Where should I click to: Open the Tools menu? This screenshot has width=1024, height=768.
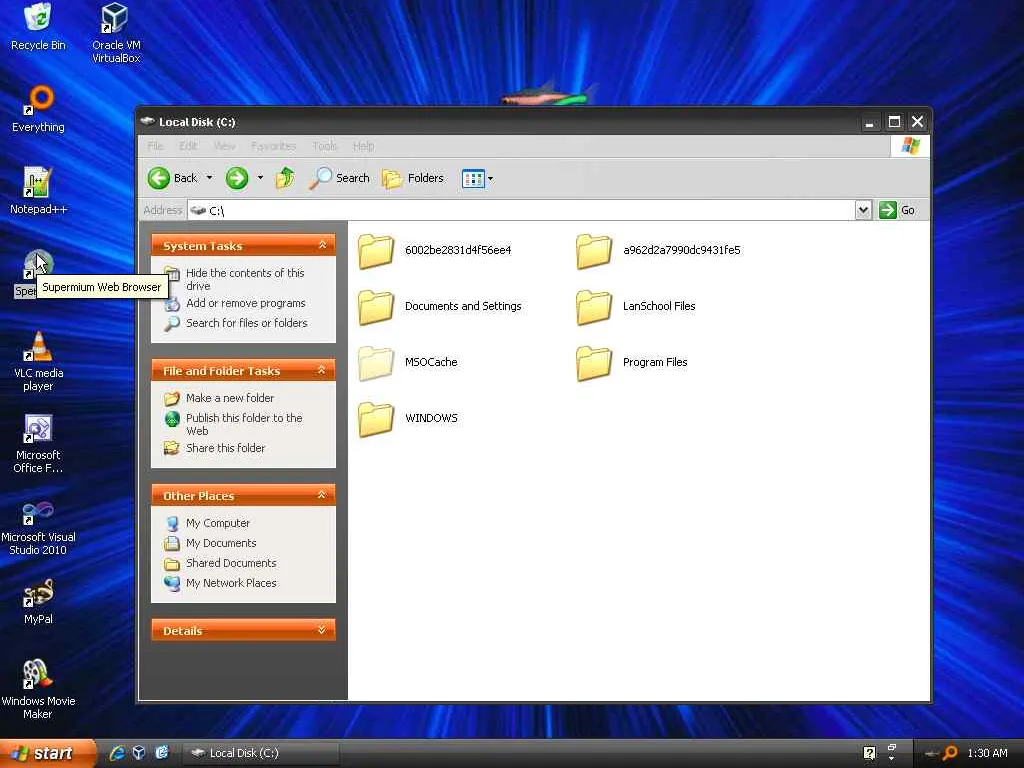coord(325,146)
